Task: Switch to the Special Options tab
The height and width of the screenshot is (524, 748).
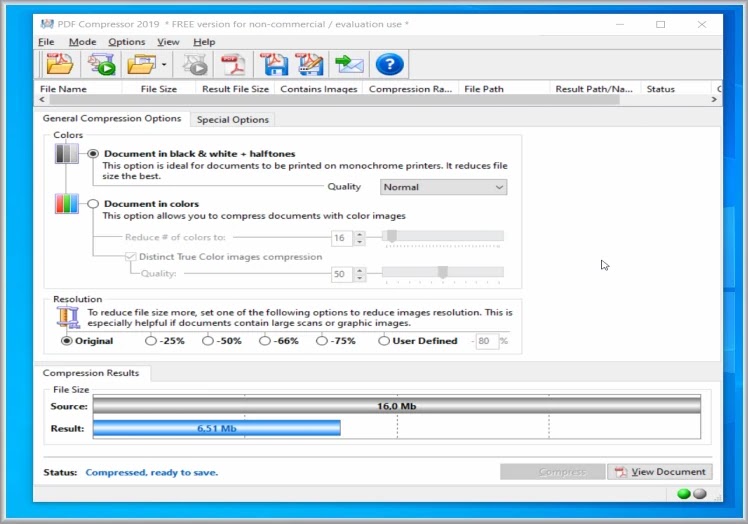Action: pos(233,120)
